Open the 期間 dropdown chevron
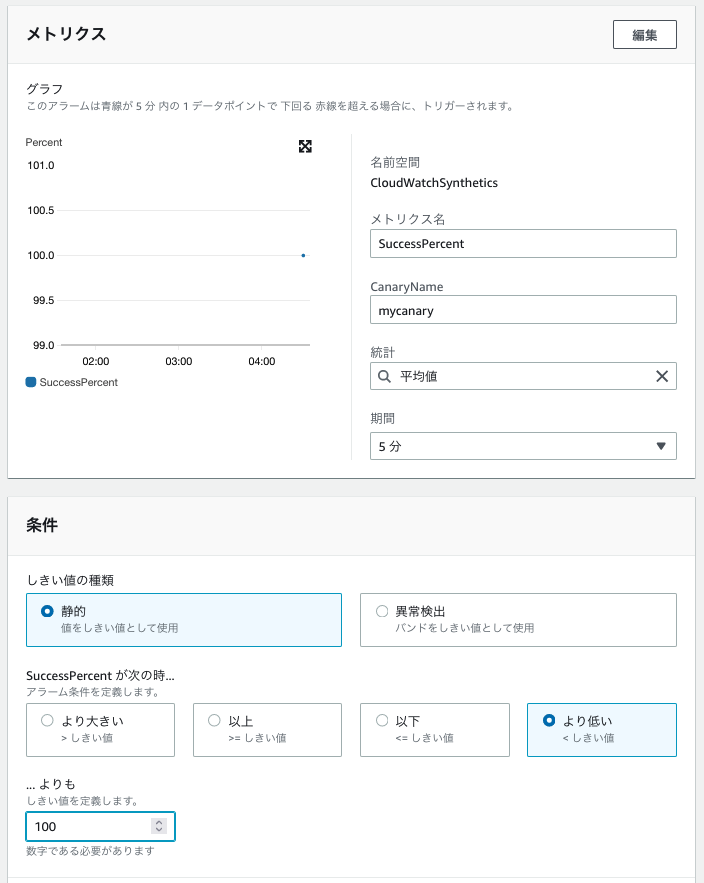704x883 pixels. [661, 446]
